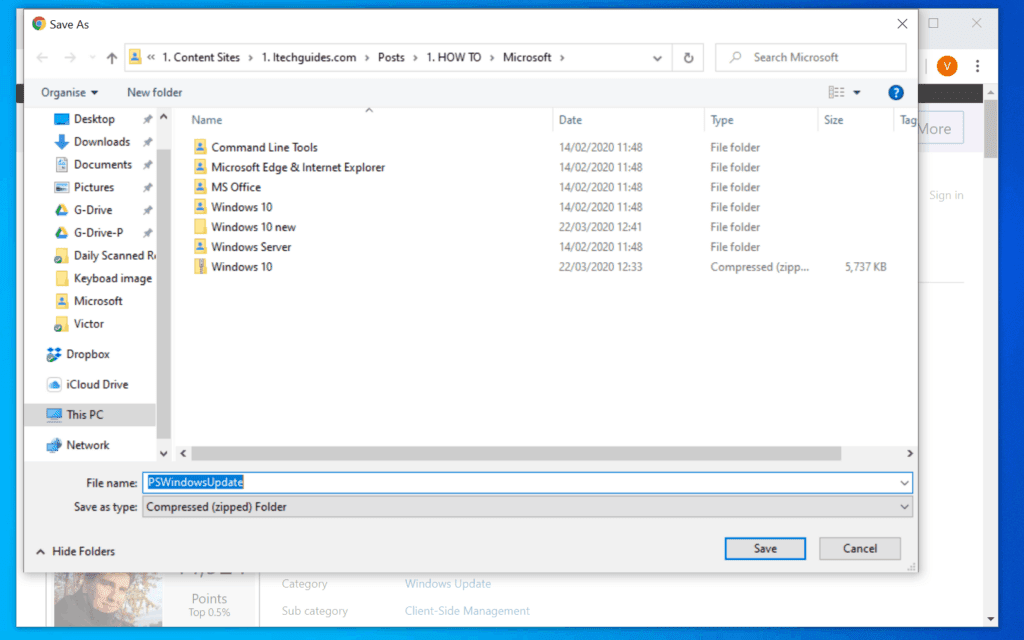The height and width of the screenshot is (640, 1024).
Task: Expand the File name dropdown arrow
Action: 904,483
